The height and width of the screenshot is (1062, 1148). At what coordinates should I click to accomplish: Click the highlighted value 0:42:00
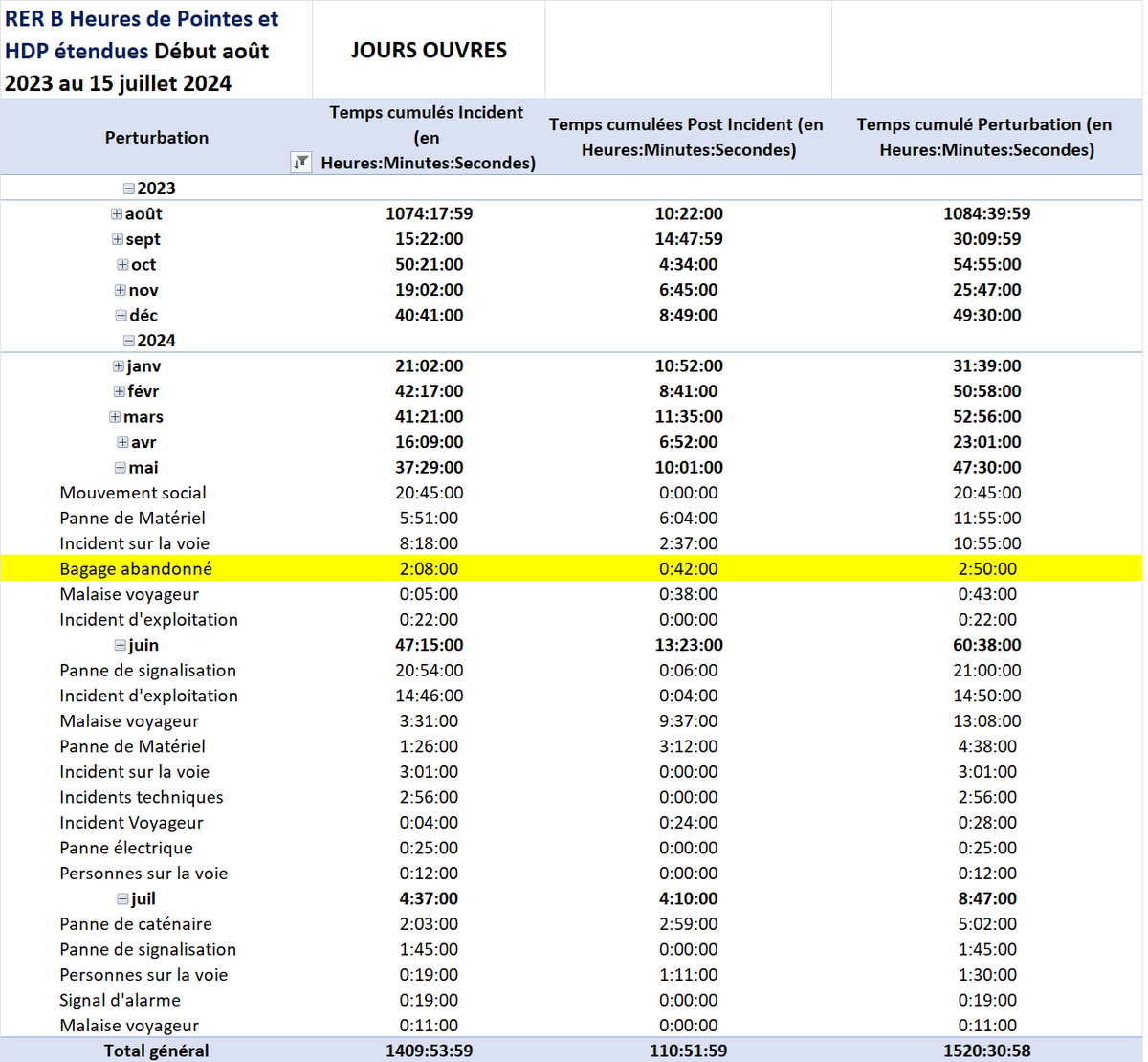[x=689, y=569]
